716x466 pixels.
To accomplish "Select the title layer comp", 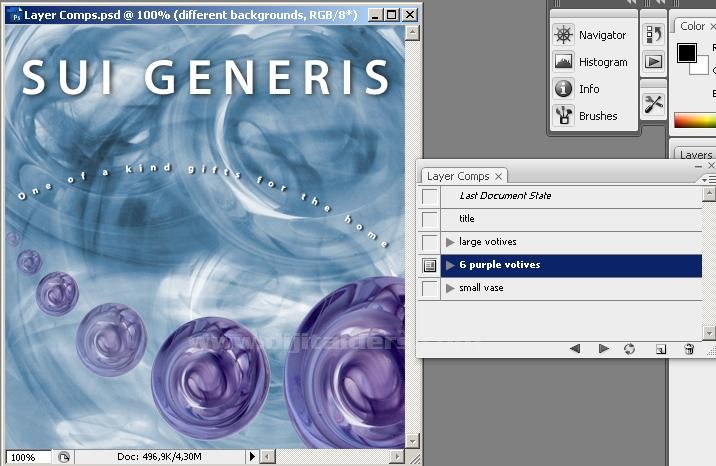I will (571, 220).
